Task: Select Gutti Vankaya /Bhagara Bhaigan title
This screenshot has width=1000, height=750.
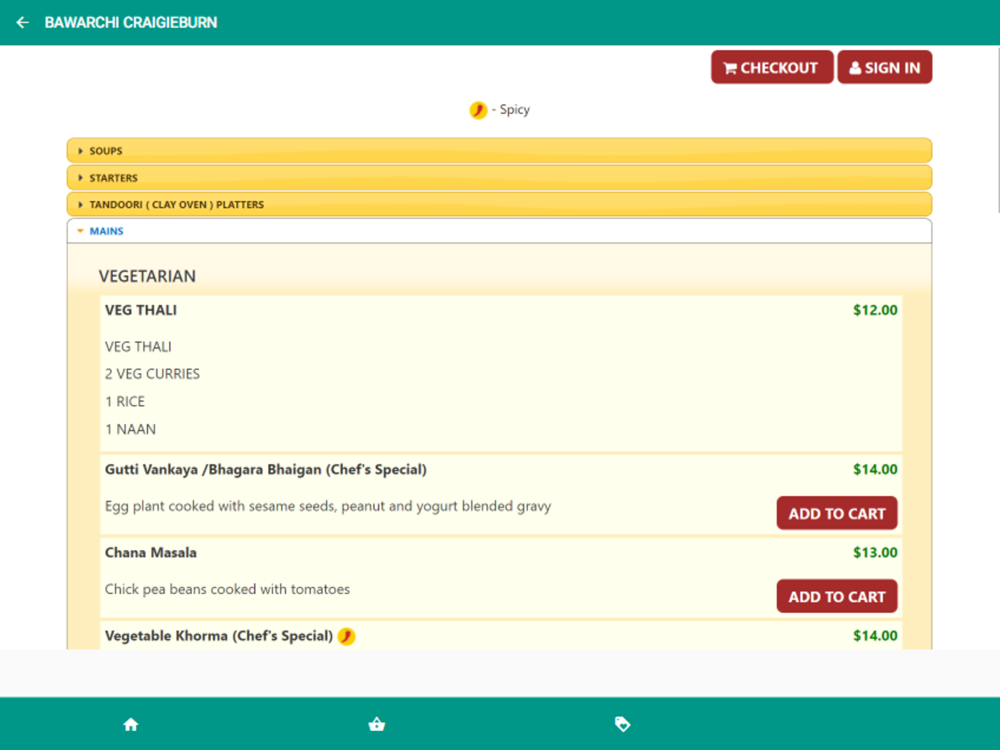Action: (266, 470)
